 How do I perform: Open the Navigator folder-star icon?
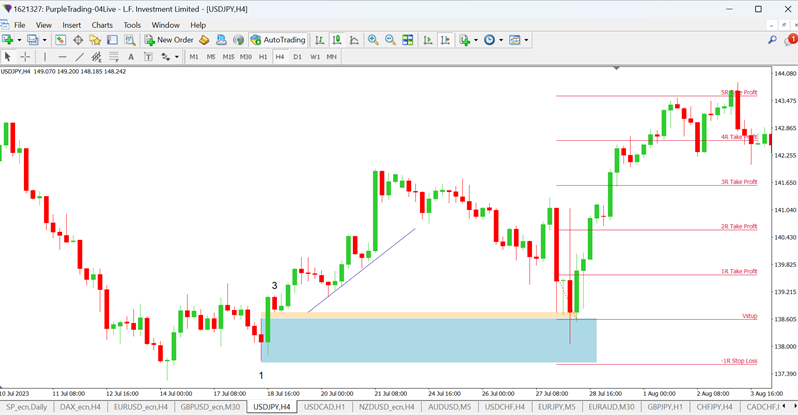click(x=95, y=40)
